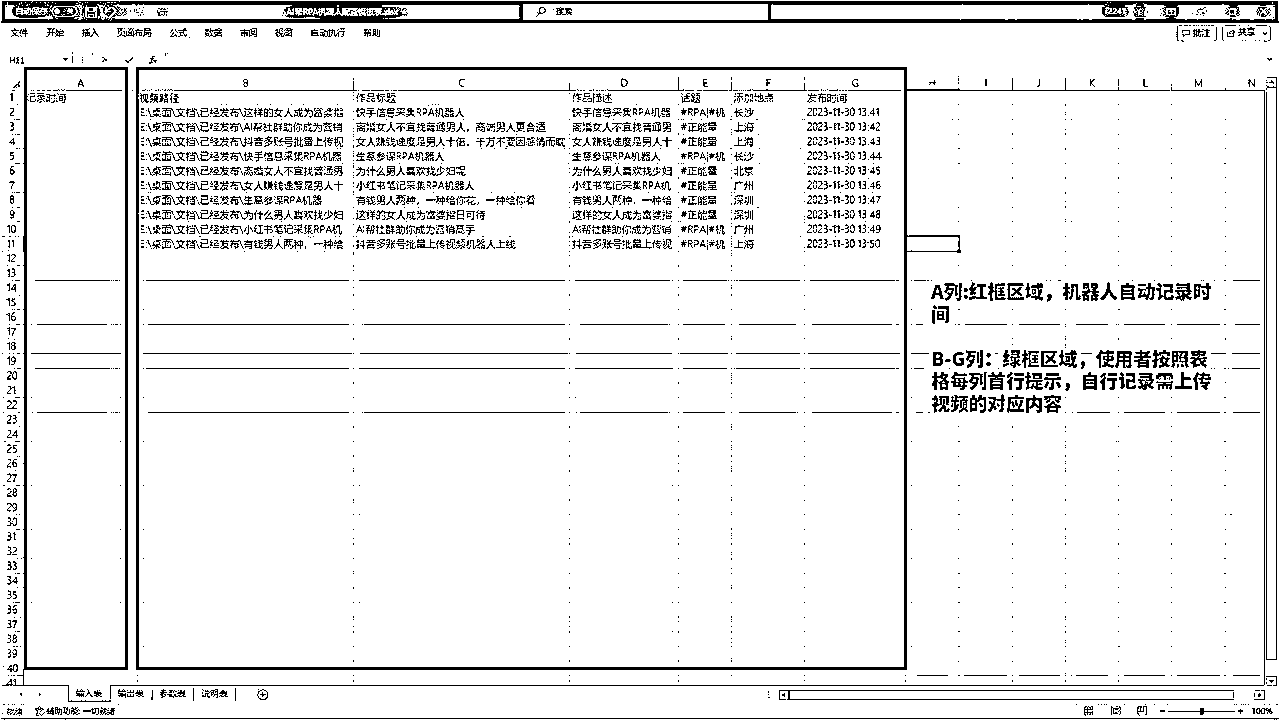Image resolution: width=1280 pixels, height=720 pixels.
Task: Select column G header
Action: click(855, 83)
